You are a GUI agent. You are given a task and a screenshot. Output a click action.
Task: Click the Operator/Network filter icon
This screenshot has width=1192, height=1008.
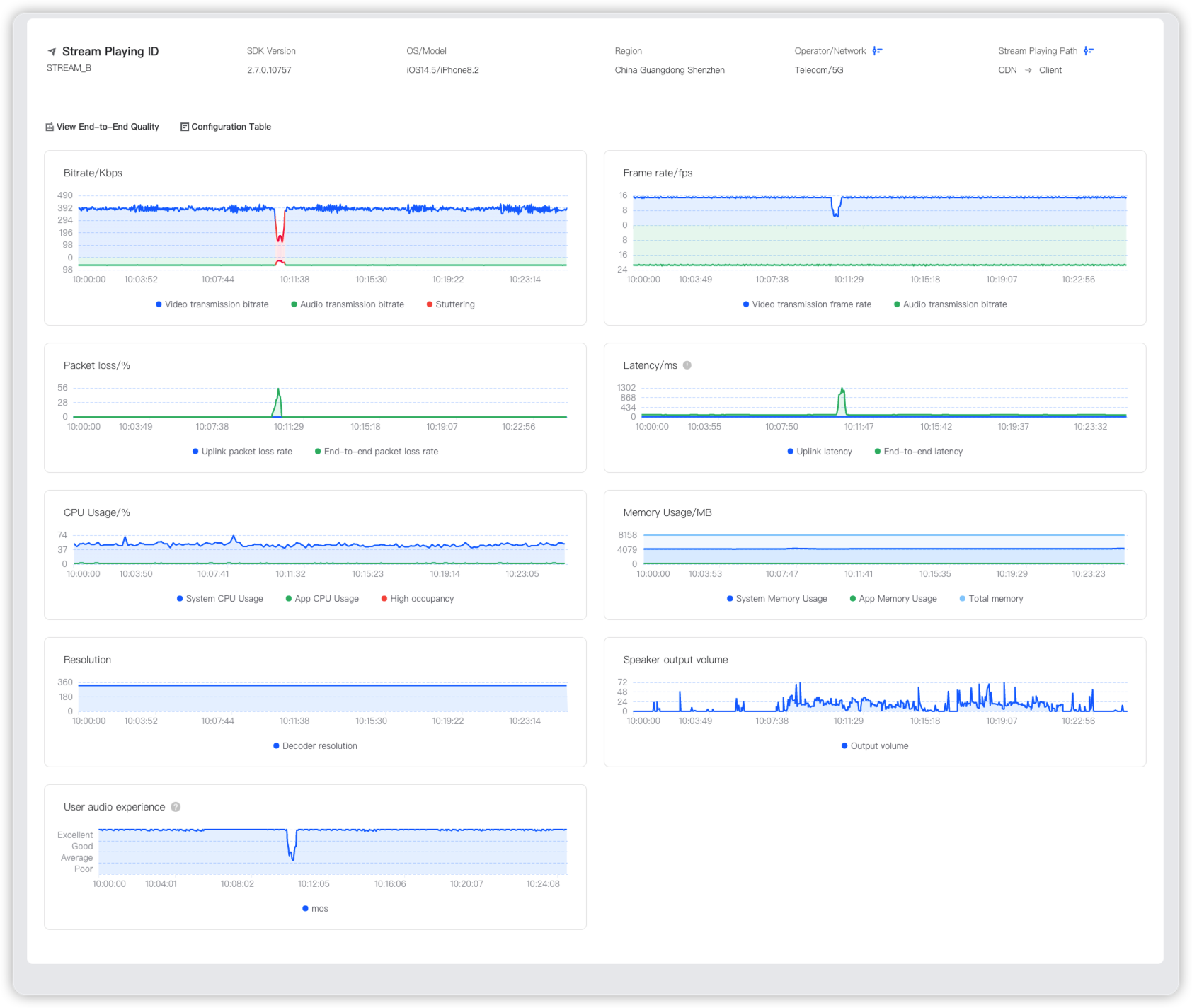click(877, 51)
